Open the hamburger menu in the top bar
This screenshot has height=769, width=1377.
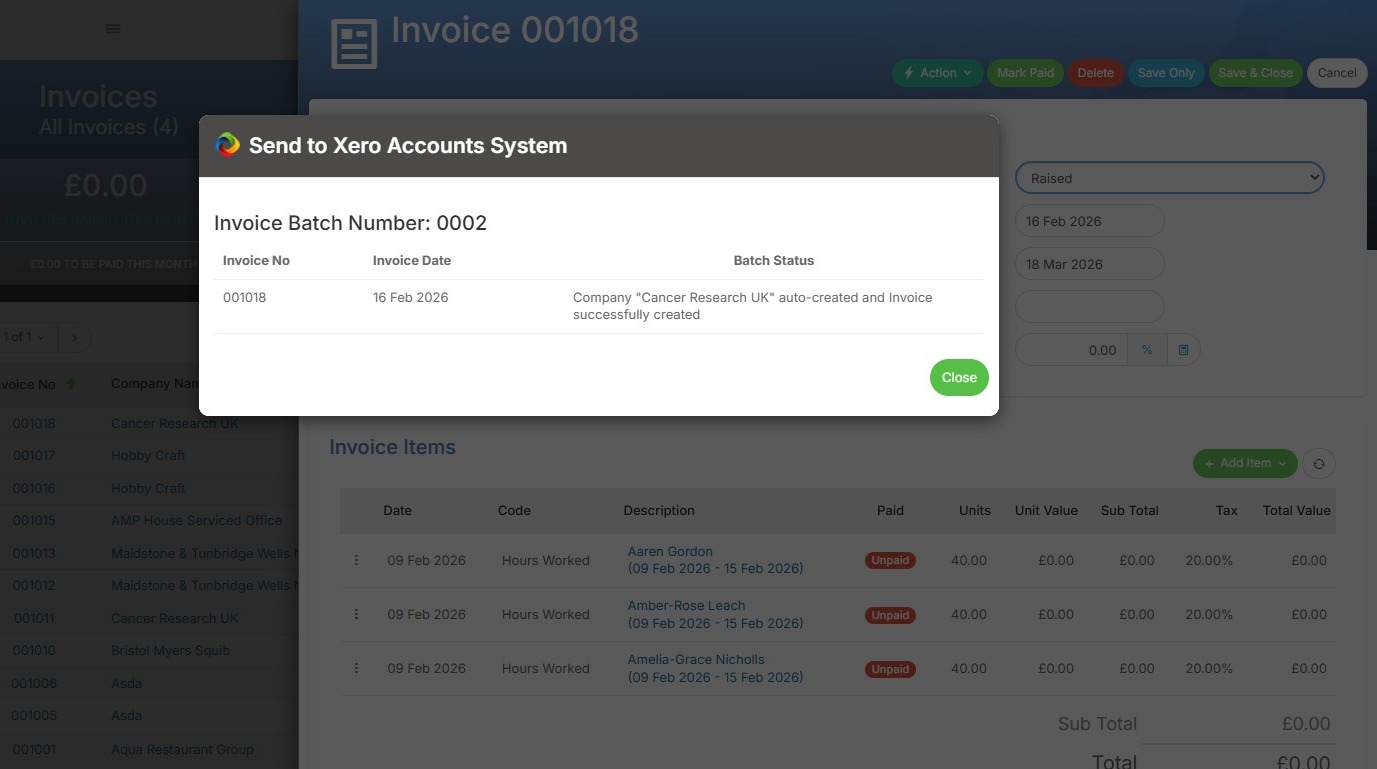(113, 29)
